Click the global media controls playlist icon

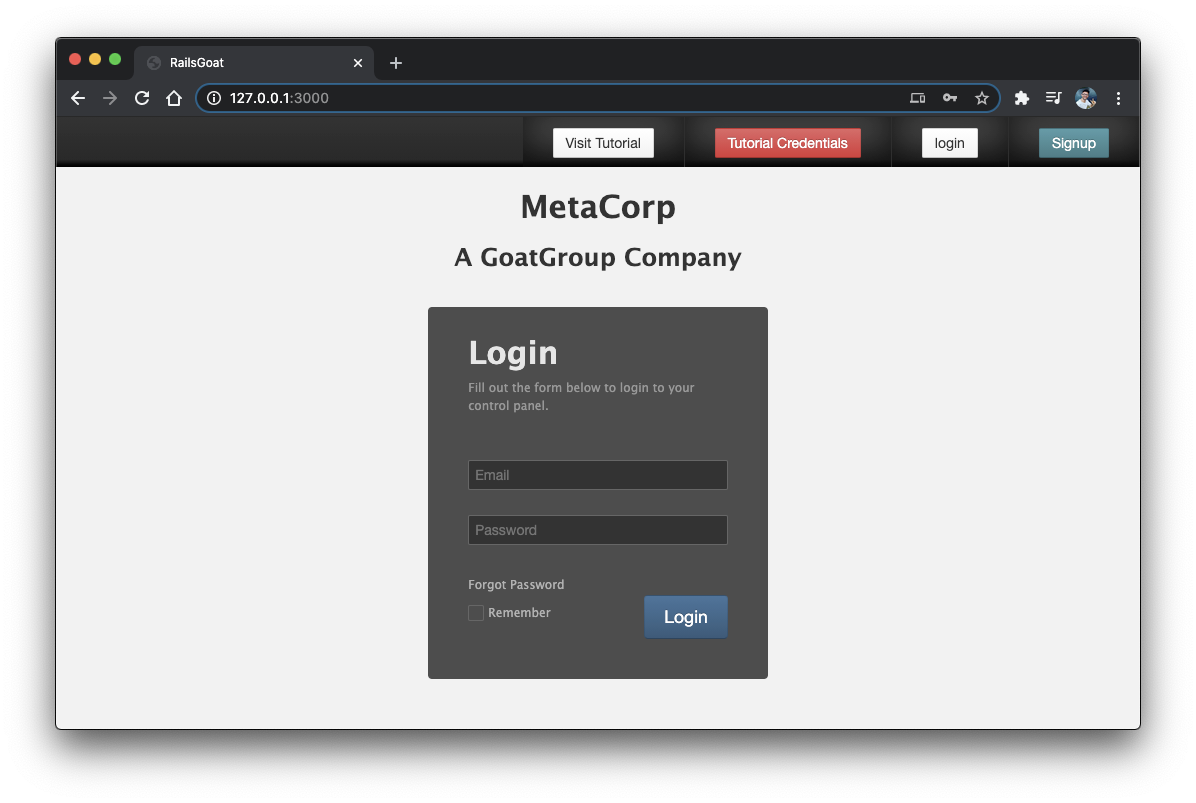(x=1053, y=98)
